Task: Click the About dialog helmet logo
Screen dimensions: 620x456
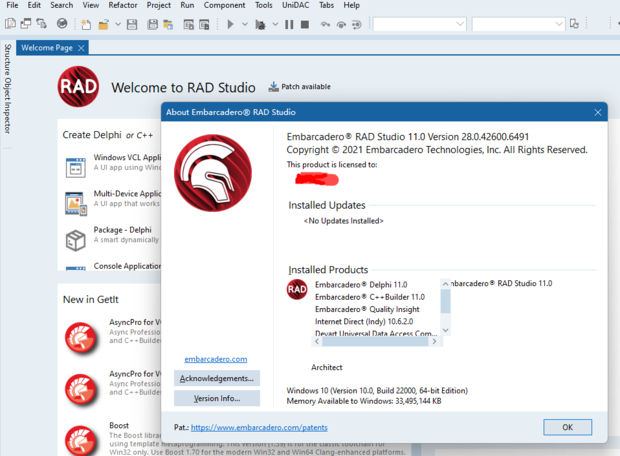Action: click(x=213, y=173)
